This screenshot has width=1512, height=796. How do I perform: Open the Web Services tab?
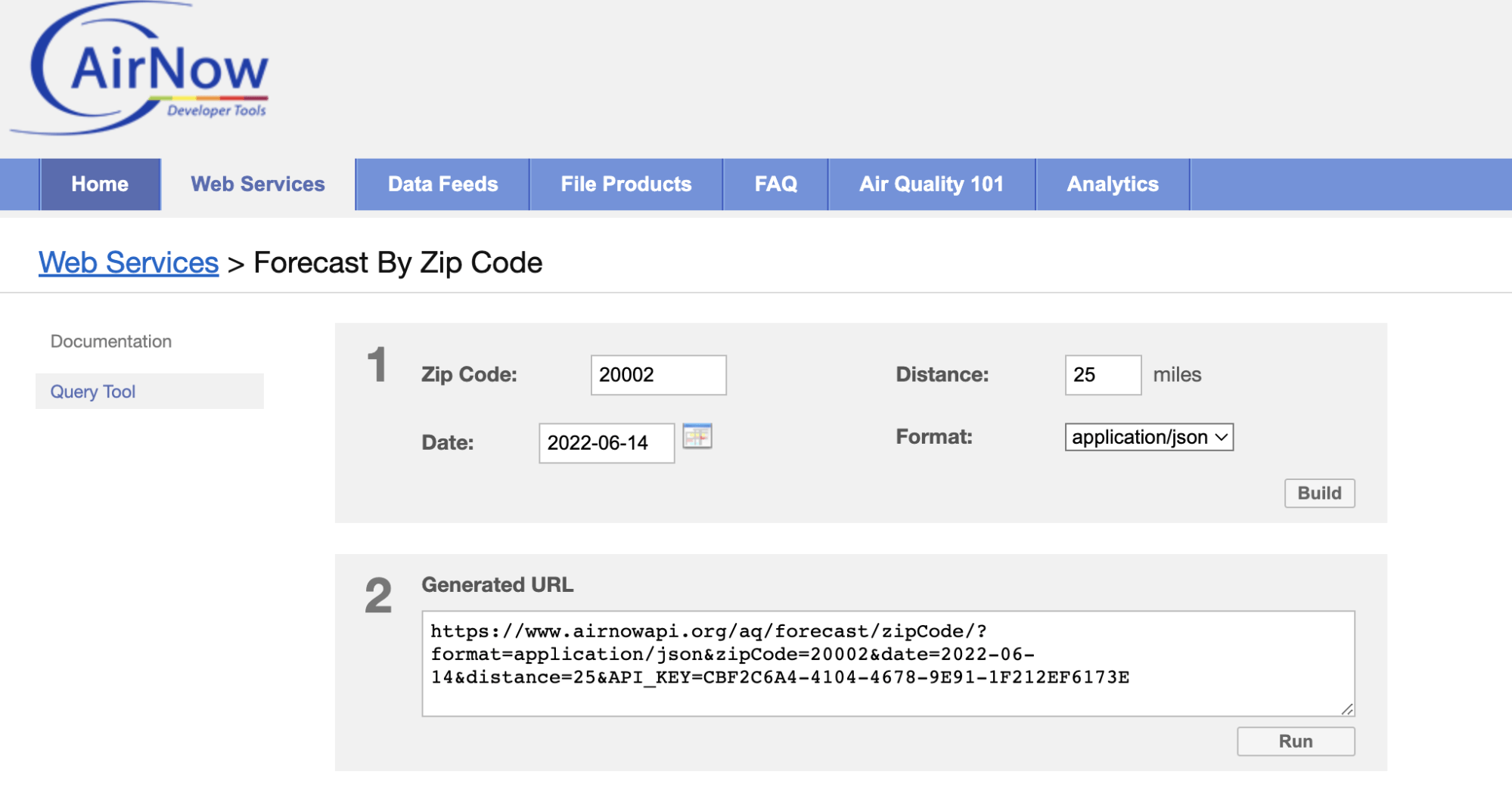tap(257, 184)
